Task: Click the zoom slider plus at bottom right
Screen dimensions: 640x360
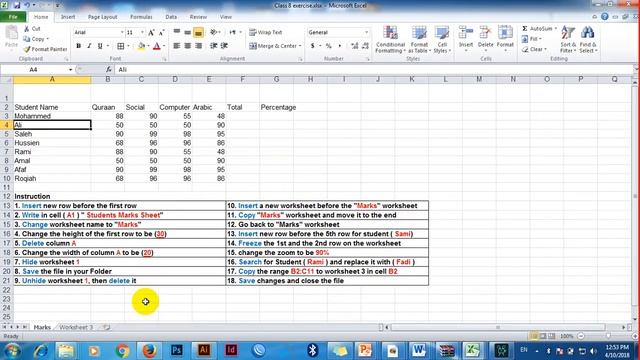Action: [x=635, y=336]
